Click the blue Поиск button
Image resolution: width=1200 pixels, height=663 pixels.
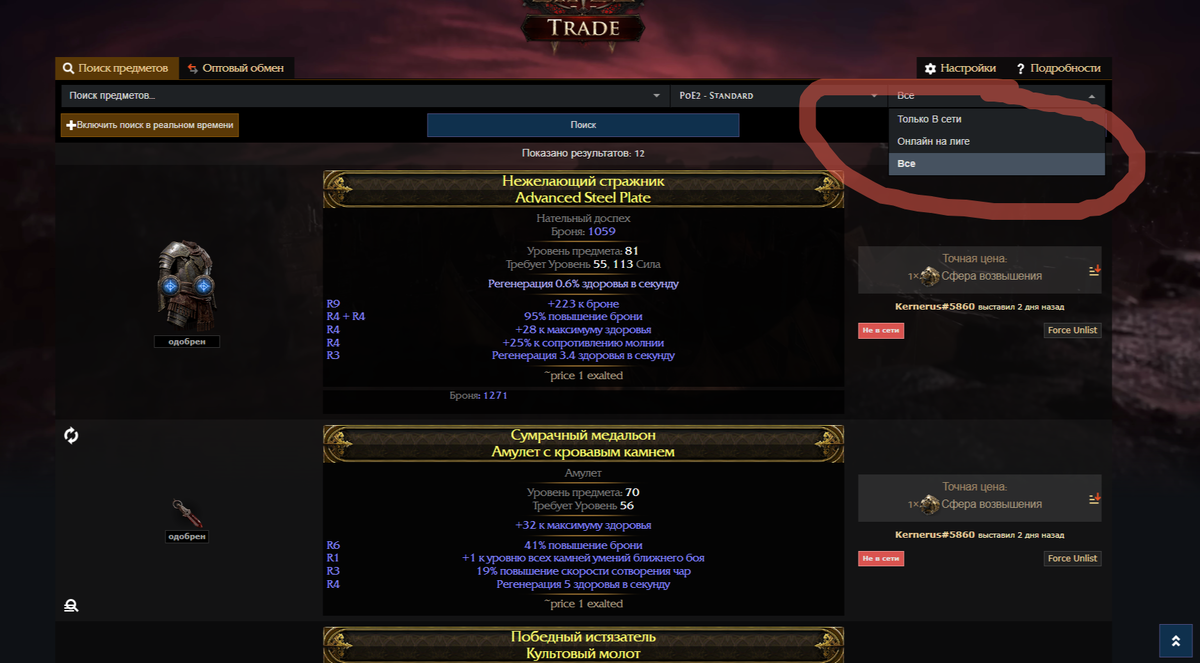click(x=583, y=125)
